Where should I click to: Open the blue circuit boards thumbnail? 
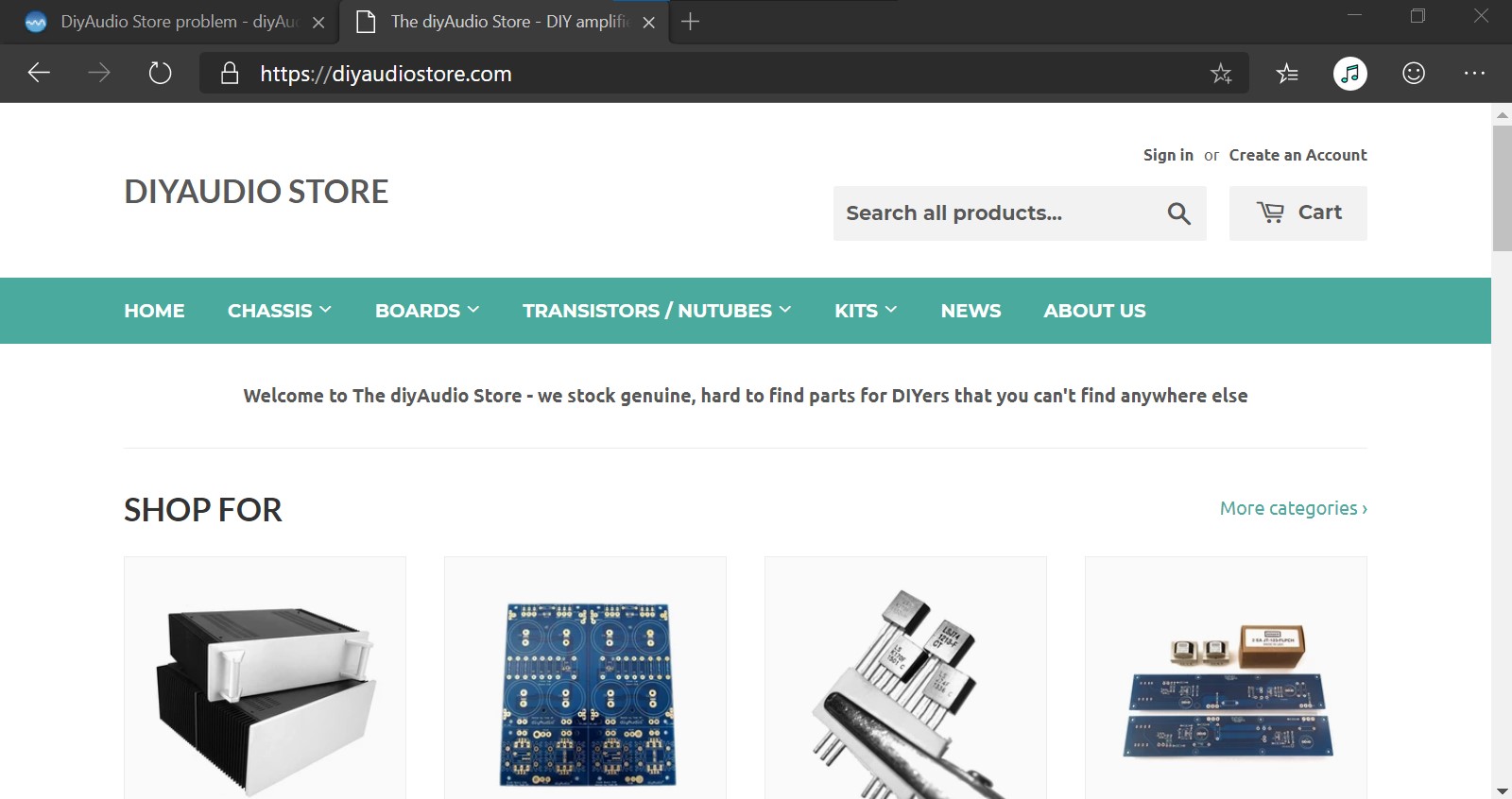click(x=585, y=678)
